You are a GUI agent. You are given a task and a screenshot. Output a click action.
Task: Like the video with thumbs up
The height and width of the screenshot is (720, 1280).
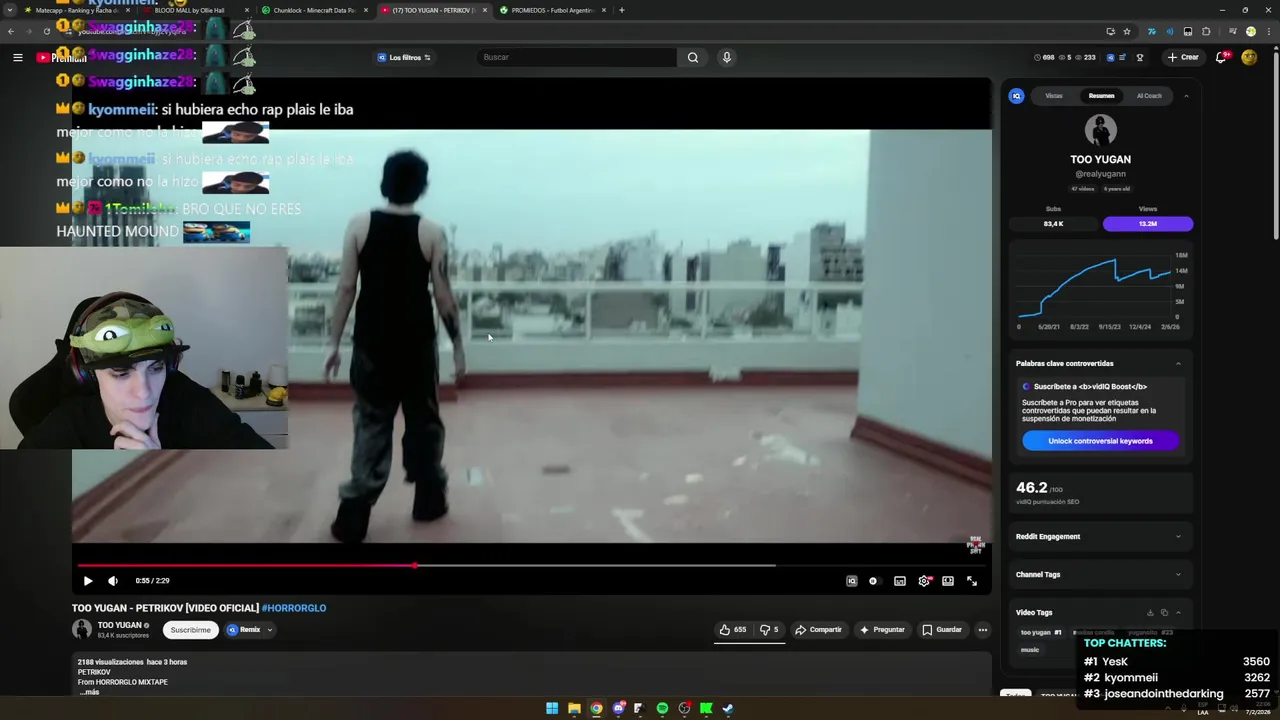click(x=732, y=630)
